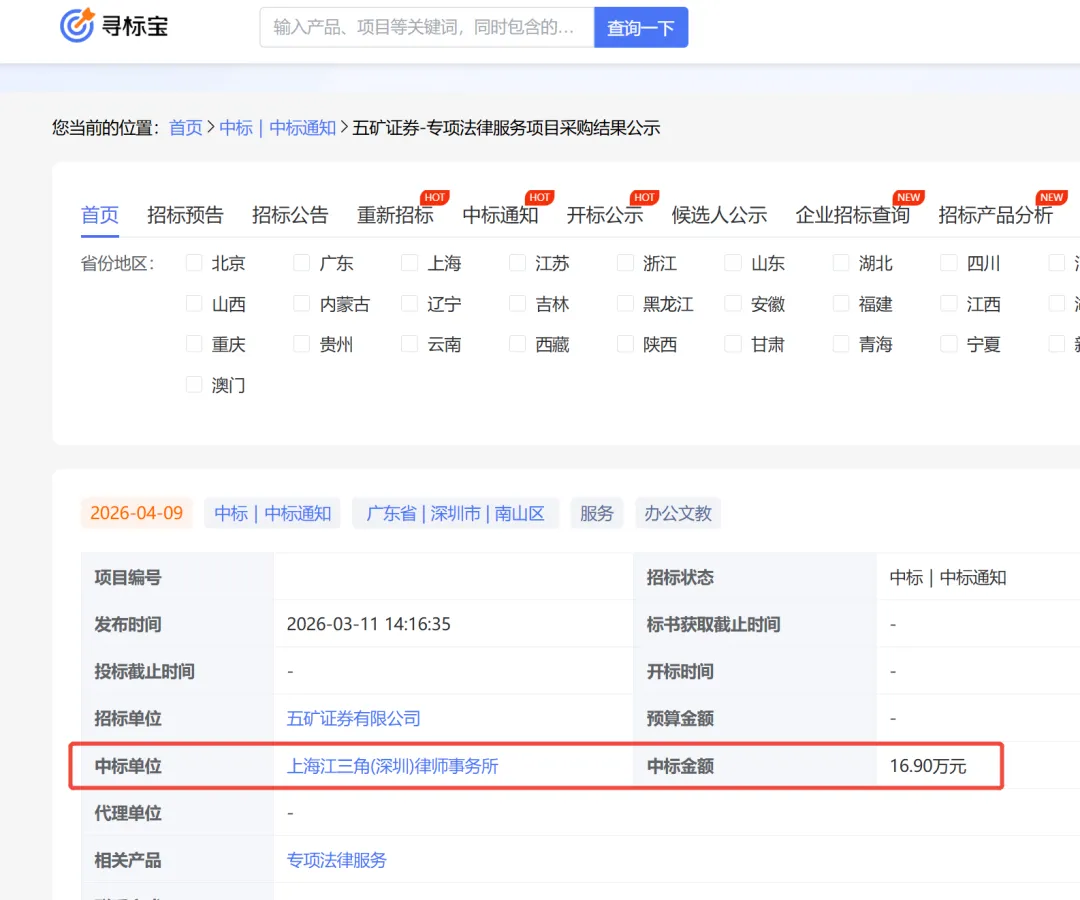Check the 广东 region checkbox
Image resolution: width=1080 pixels, height=900 pixels.
click(x=302, y=263)
